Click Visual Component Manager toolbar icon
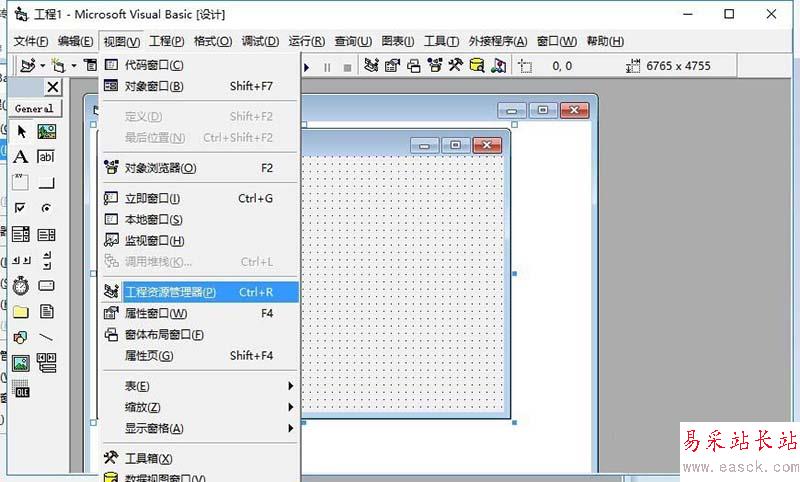Image resolution: width=800 pixels, height=482 pixels. 498,66
